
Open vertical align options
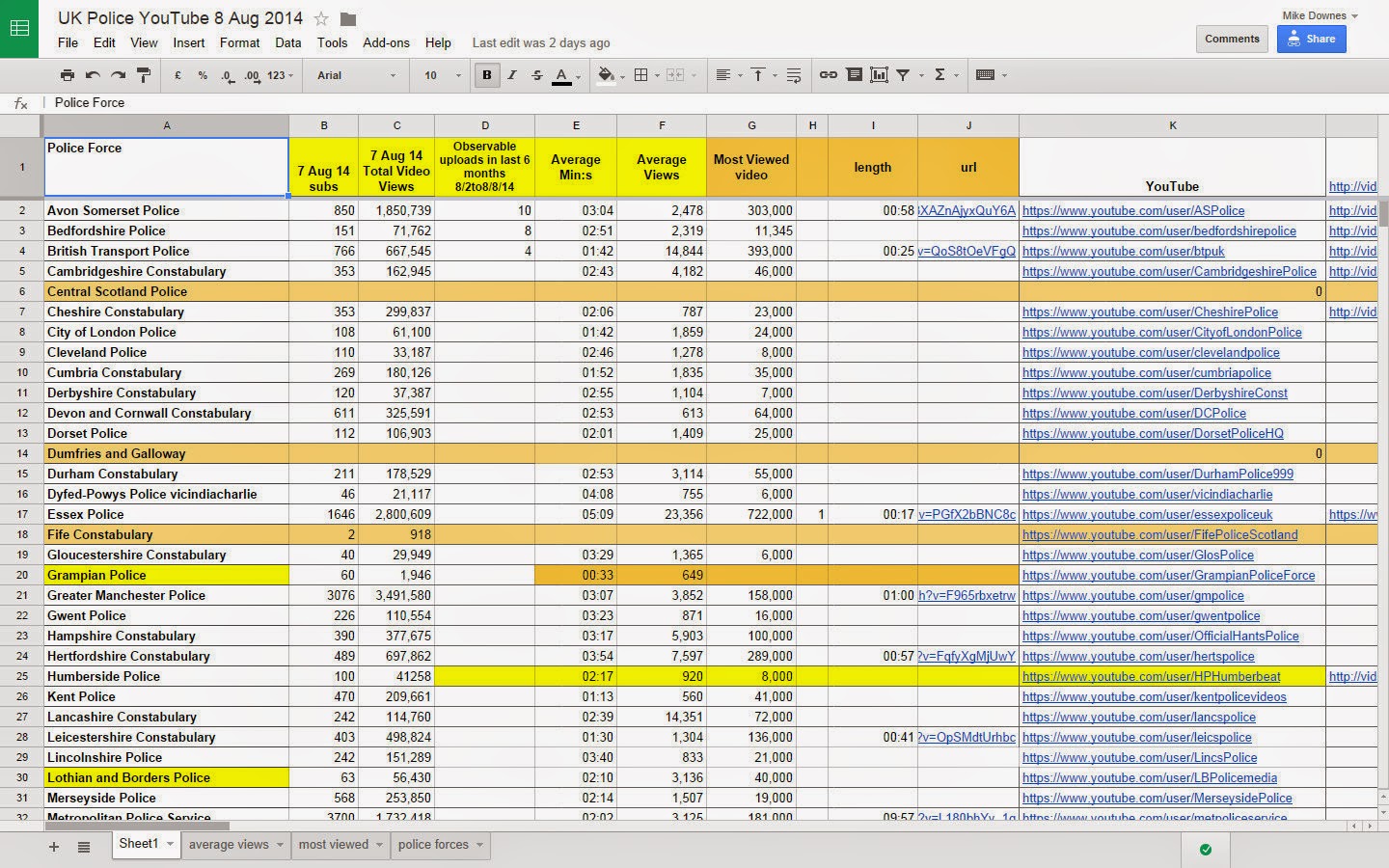[762, 75]
